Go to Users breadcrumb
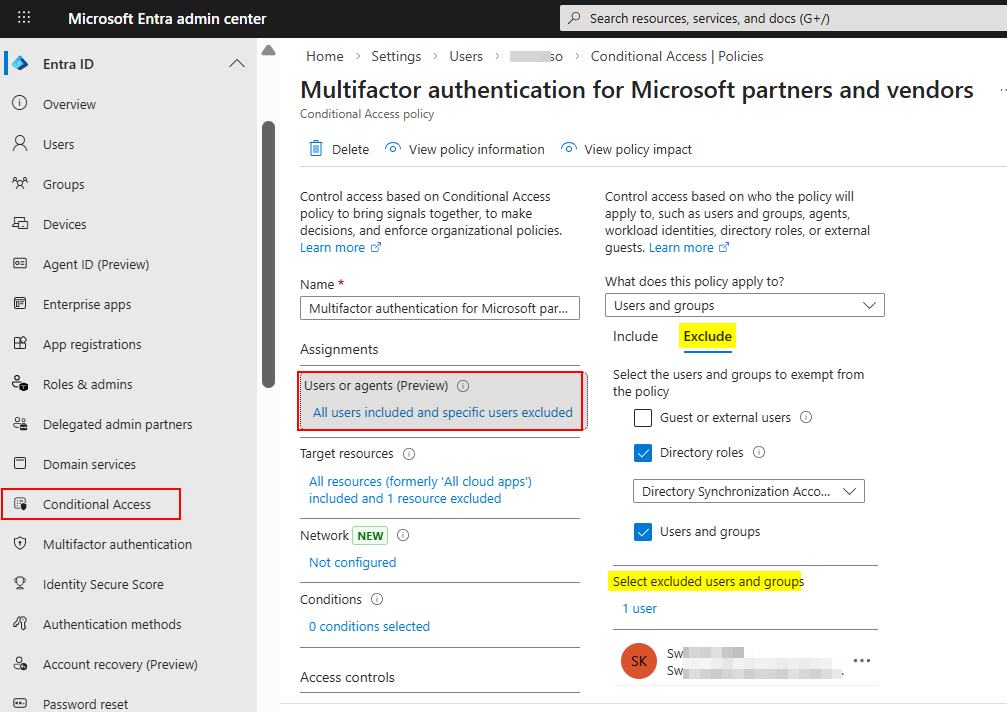 pos(466,56)
